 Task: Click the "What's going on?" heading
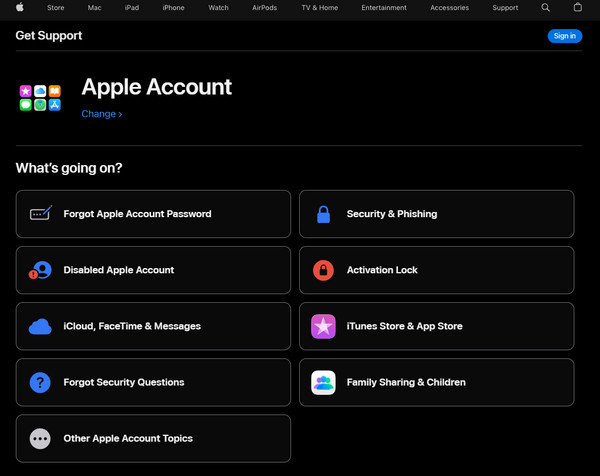[69, 168]
